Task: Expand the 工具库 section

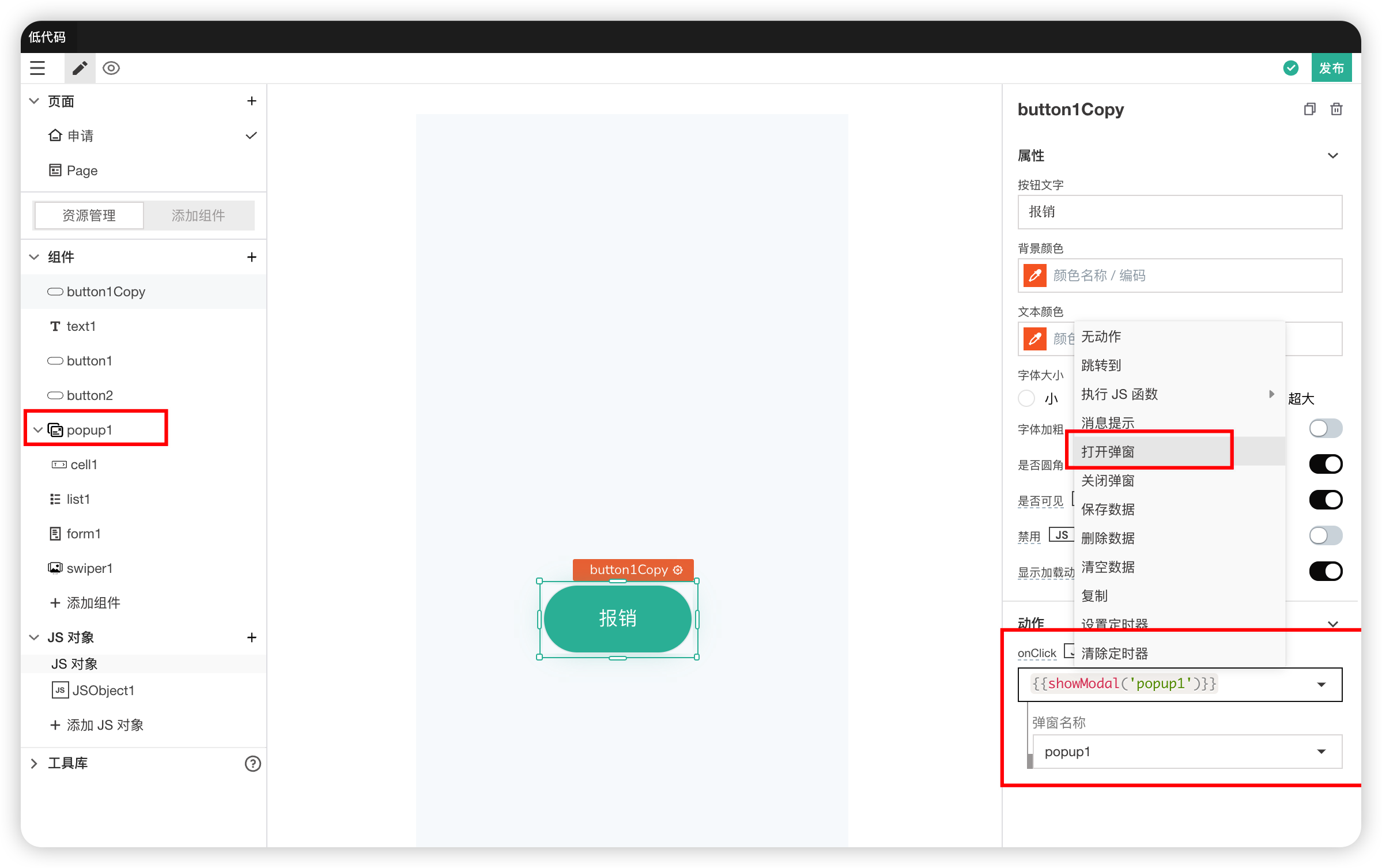Action: point(34,764)
